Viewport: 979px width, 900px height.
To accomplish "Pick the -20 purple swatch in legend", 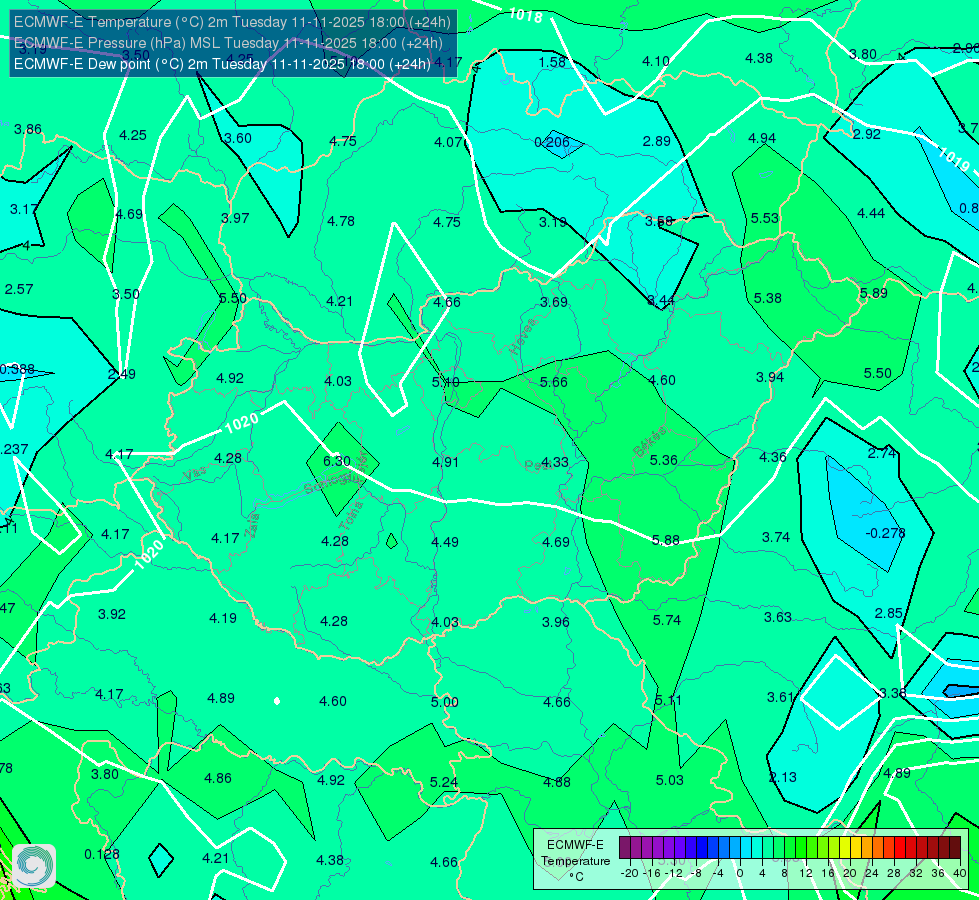I will (x=625, y=848).
